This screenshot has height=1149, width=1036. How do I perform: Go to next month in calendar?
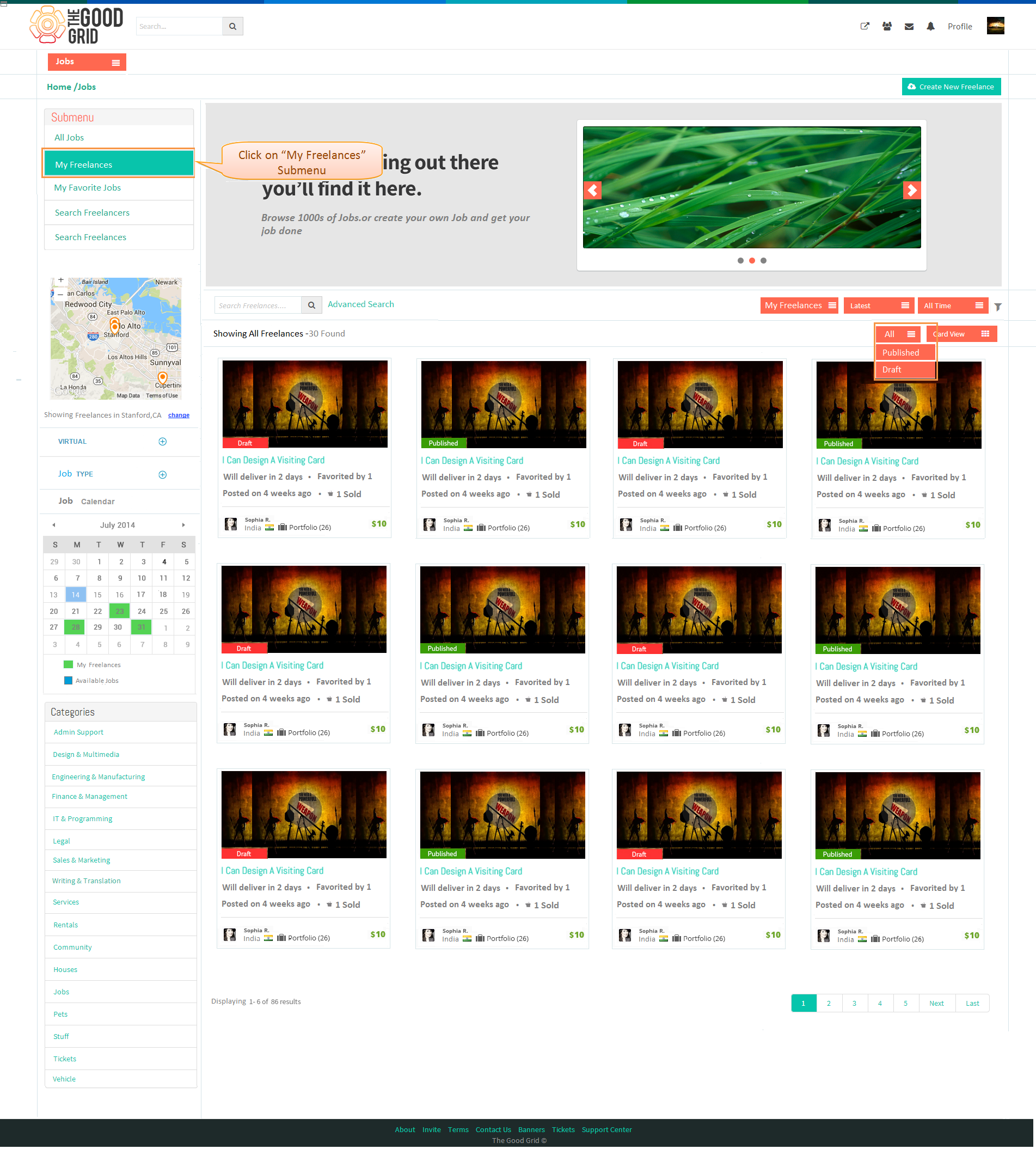(x=183, y=525)
